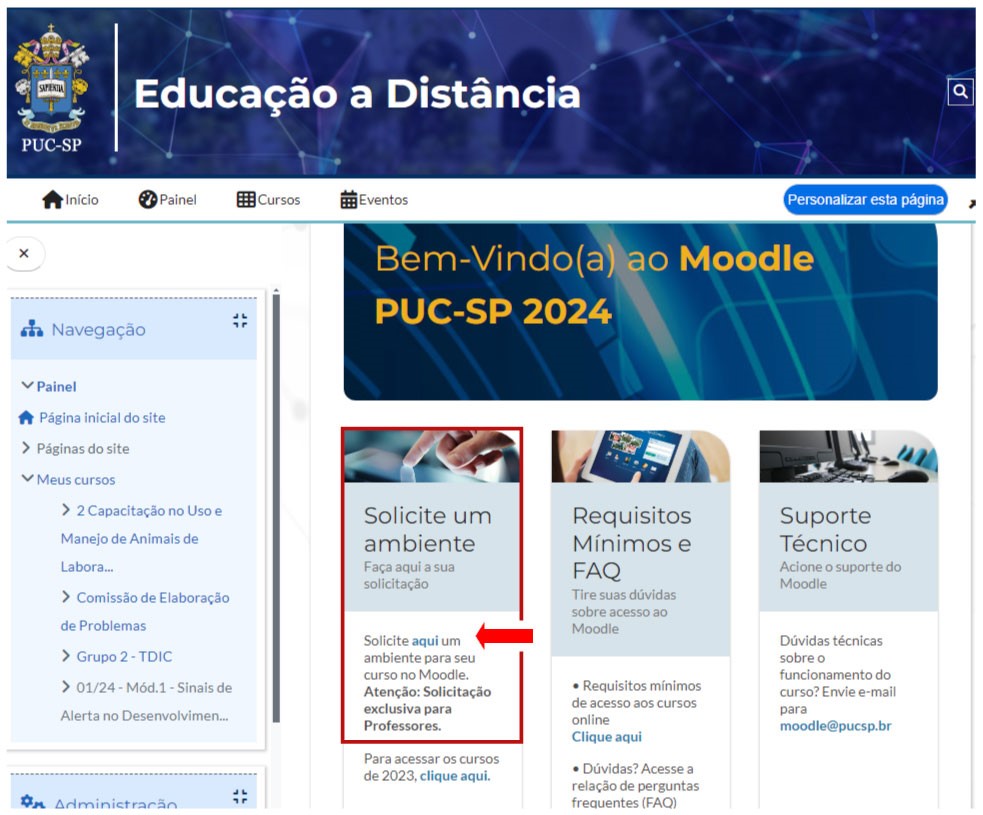Expand Comissão de Elaboração de Problemas chevron
The width and height of the screenshot is (983, 815).
(66, 596)
